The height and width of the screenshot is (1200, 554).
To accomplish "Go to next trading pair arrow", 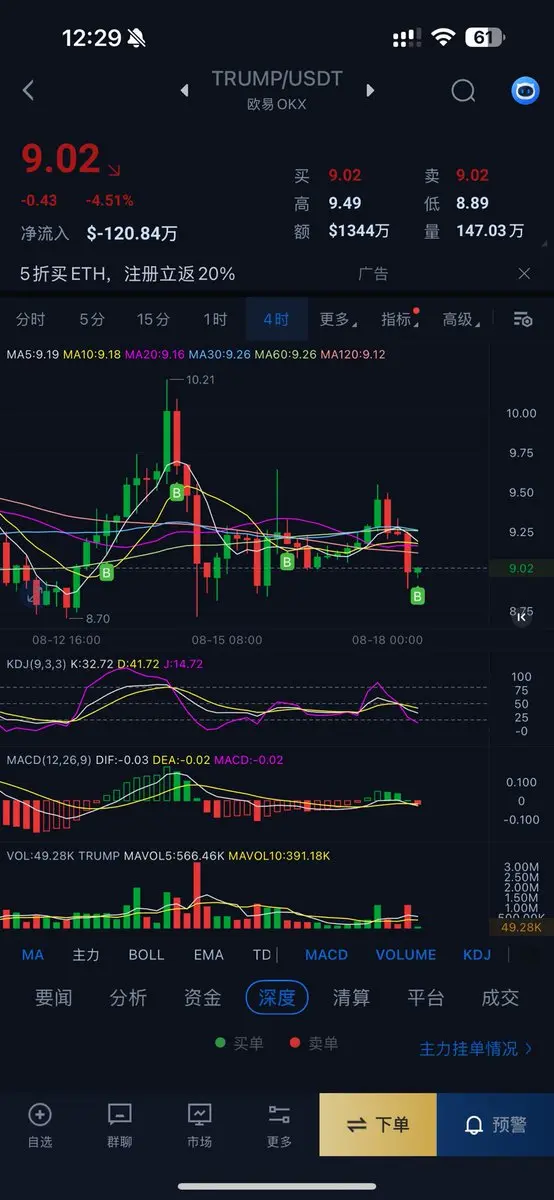I will tap(370, 91).
